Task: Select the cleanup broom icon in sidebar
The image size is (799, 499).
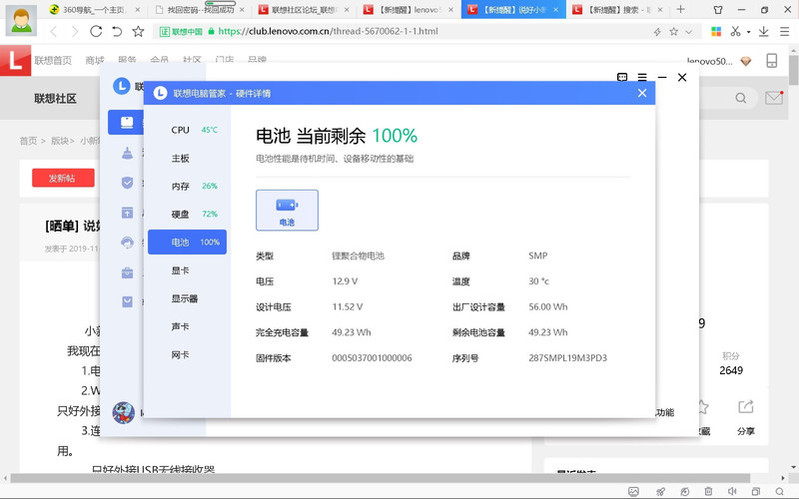Action: (x=127, y=153)
